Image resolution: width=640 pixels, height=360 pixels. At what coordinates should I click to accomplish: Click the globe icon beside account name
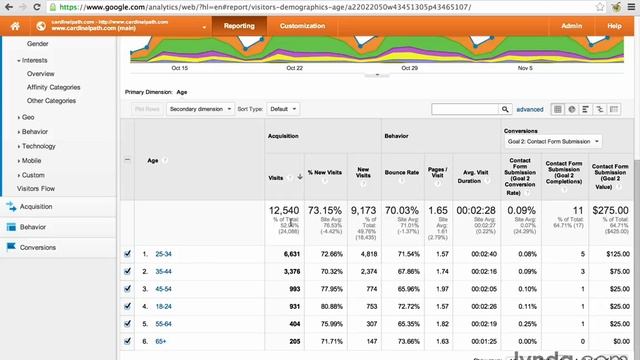(40, 26)
